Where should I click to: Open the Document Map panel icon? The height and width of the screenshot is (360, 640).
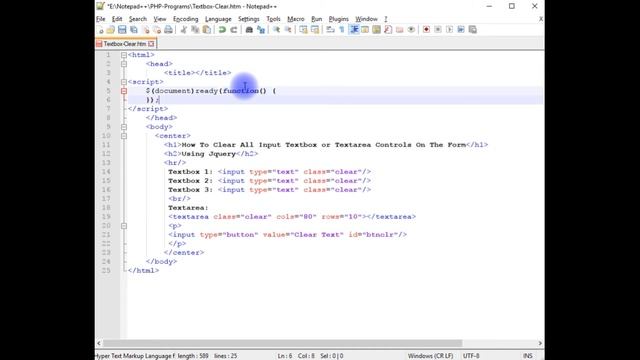coord(376,30)
